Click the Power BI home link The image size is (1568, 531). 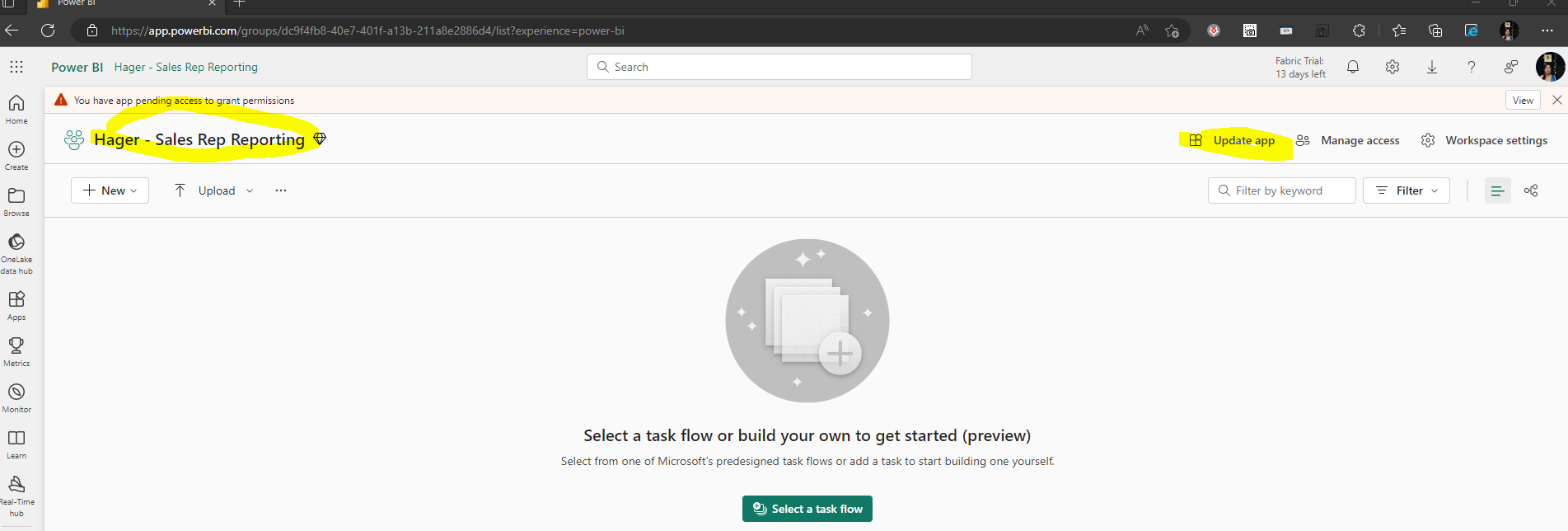[x=77, y=67]
